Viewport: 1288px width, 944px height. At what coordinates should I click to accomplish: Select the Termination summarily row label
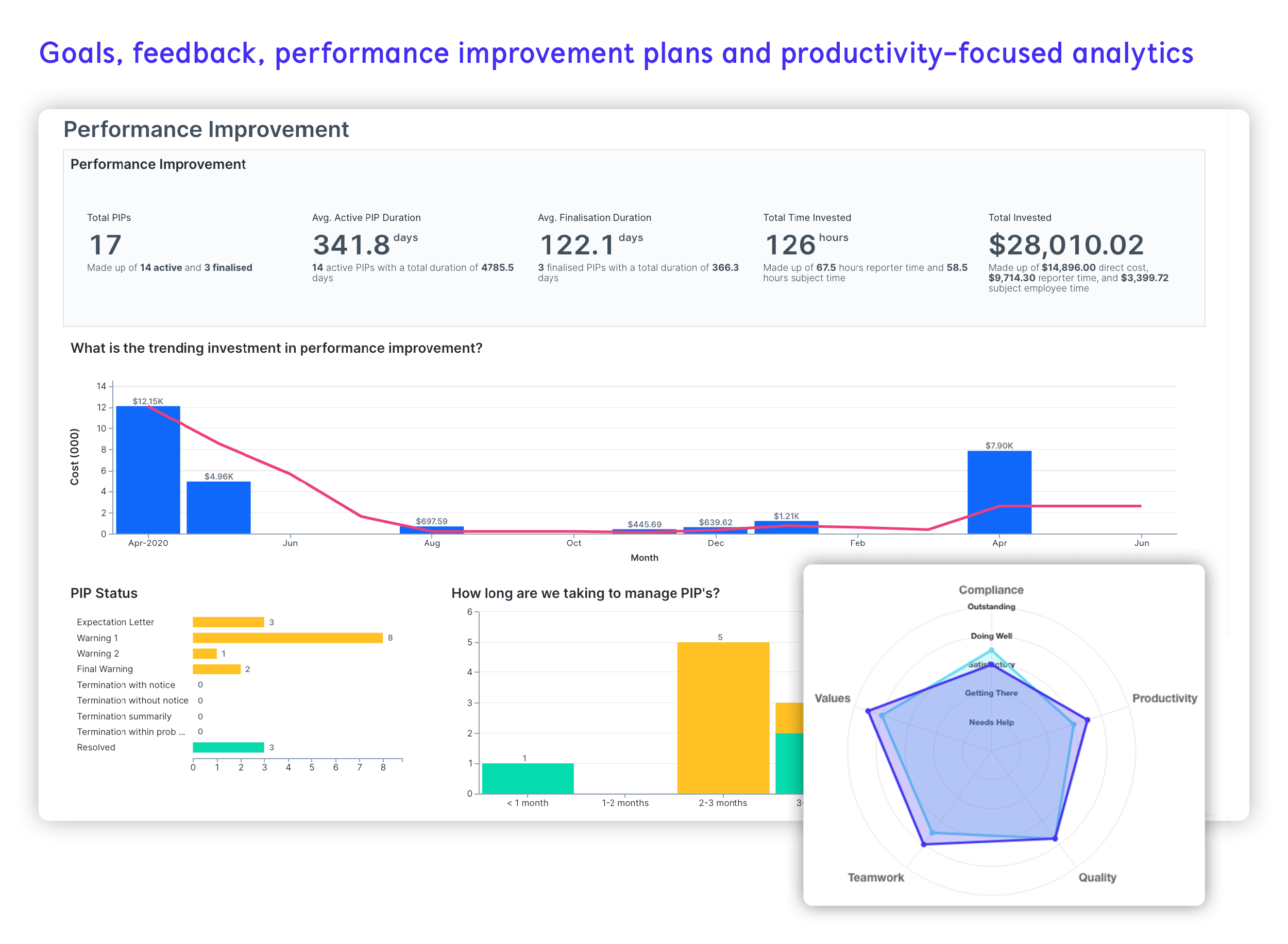point(124,716)
